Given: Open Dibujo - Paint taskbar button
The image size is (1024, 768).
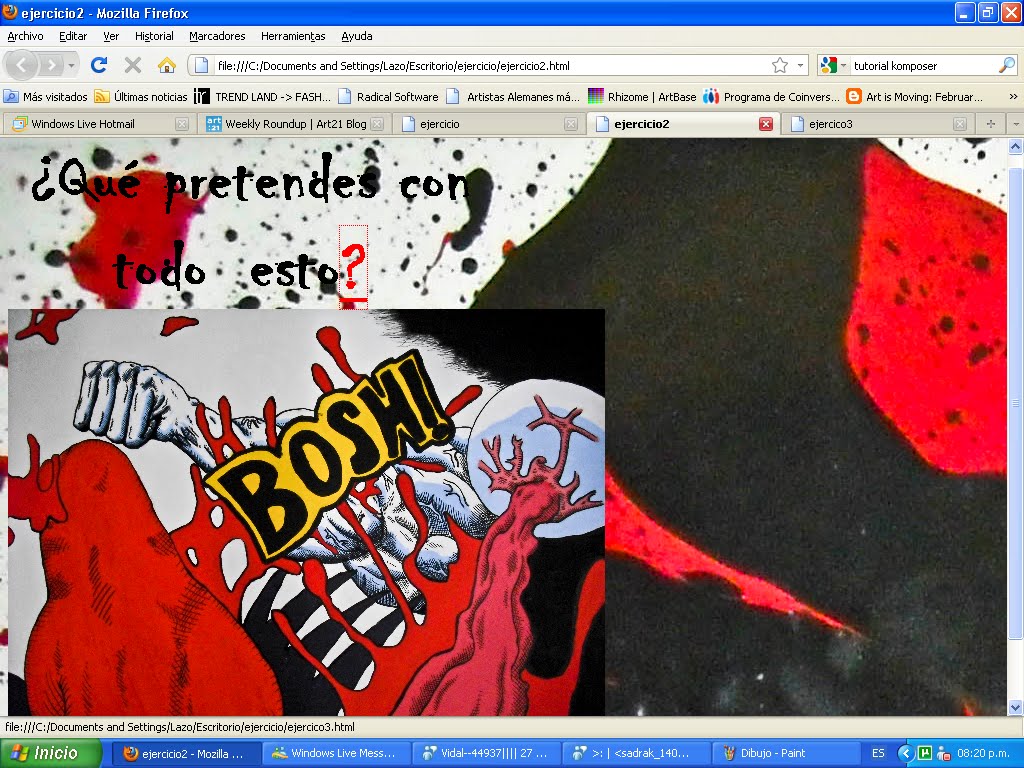Looking at the screenshot, I should (x=786, y=754).
